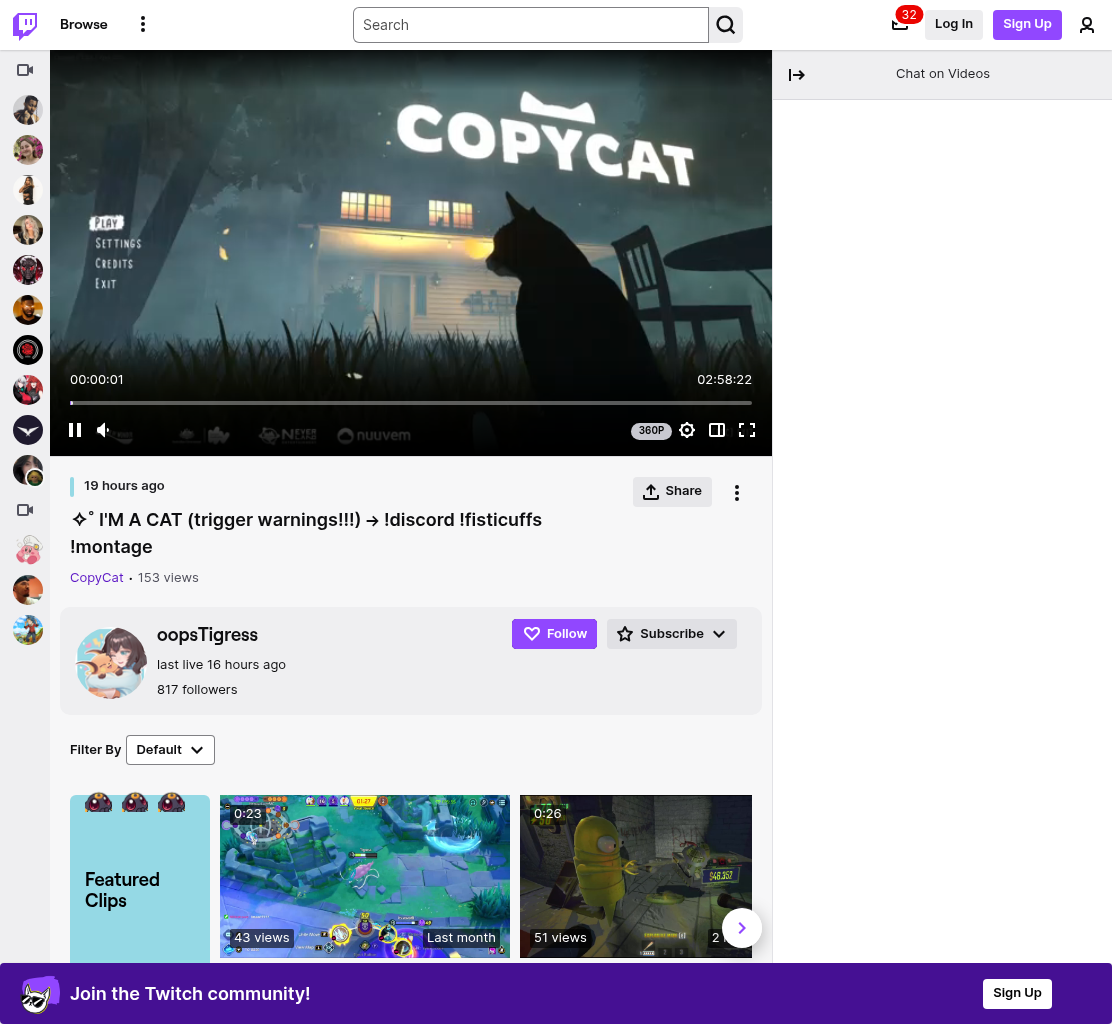This screenshot has width=1112, height=1024.
Task: Mute the video volume
Action: pyautogui.click(x=104, y=430)
